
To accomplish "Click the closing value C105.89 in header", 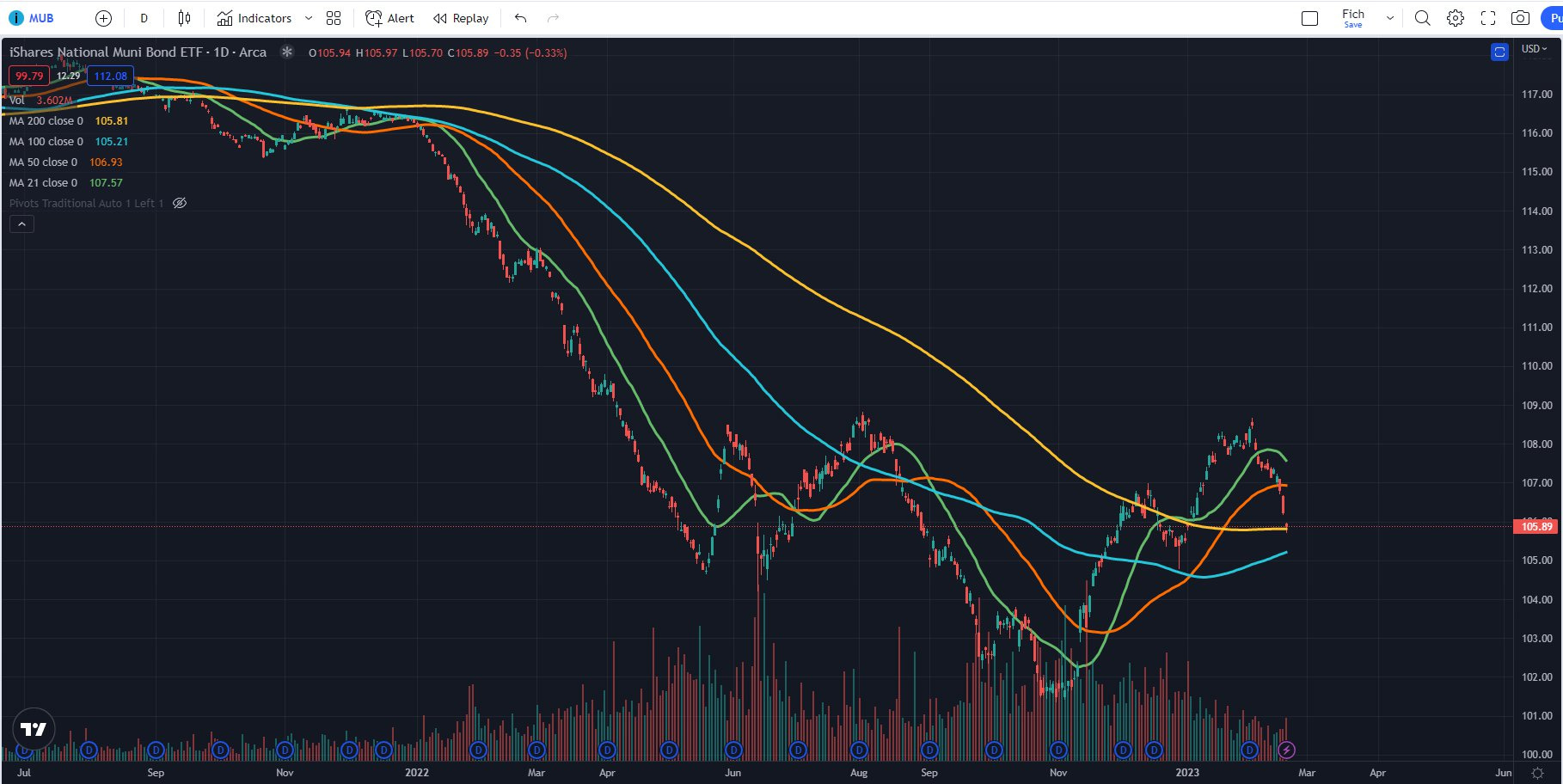I will click(x=468, y=53).
